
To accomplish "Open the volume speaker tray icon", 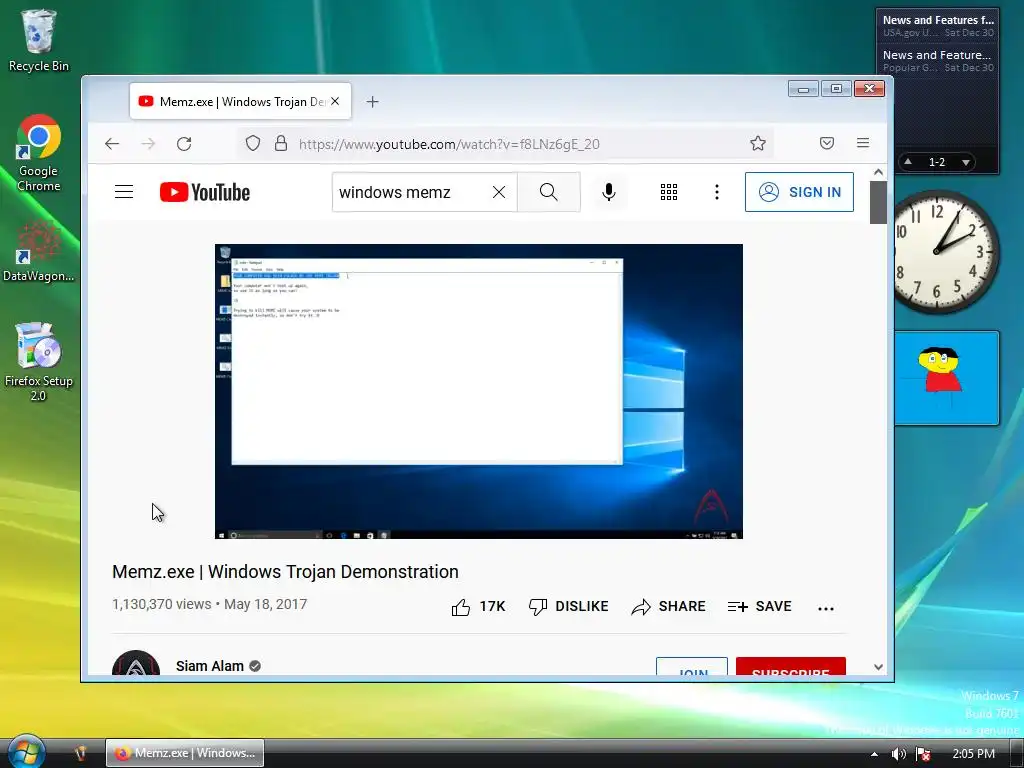I will coord(899,754).
